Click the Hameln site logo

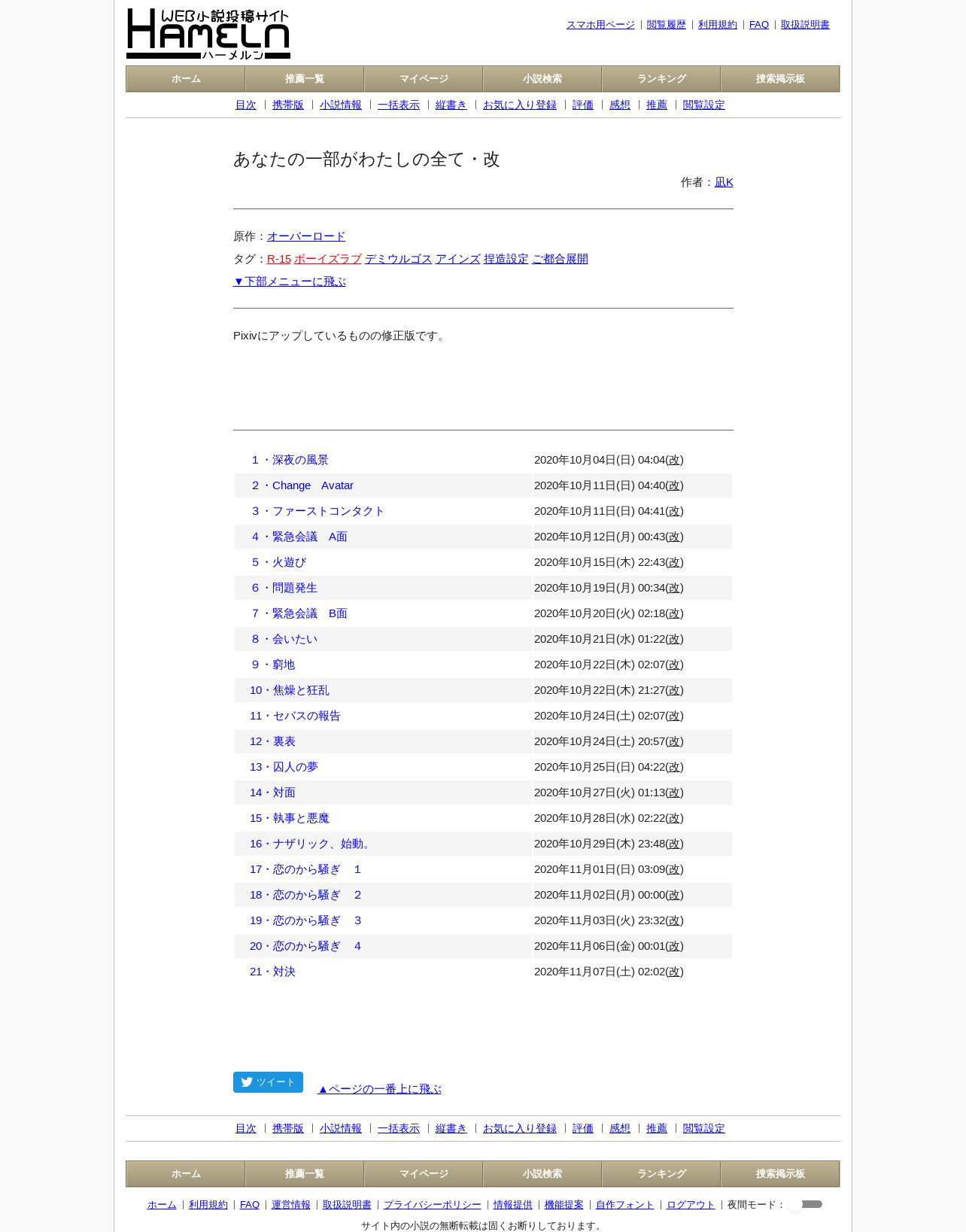click(208, 34)
